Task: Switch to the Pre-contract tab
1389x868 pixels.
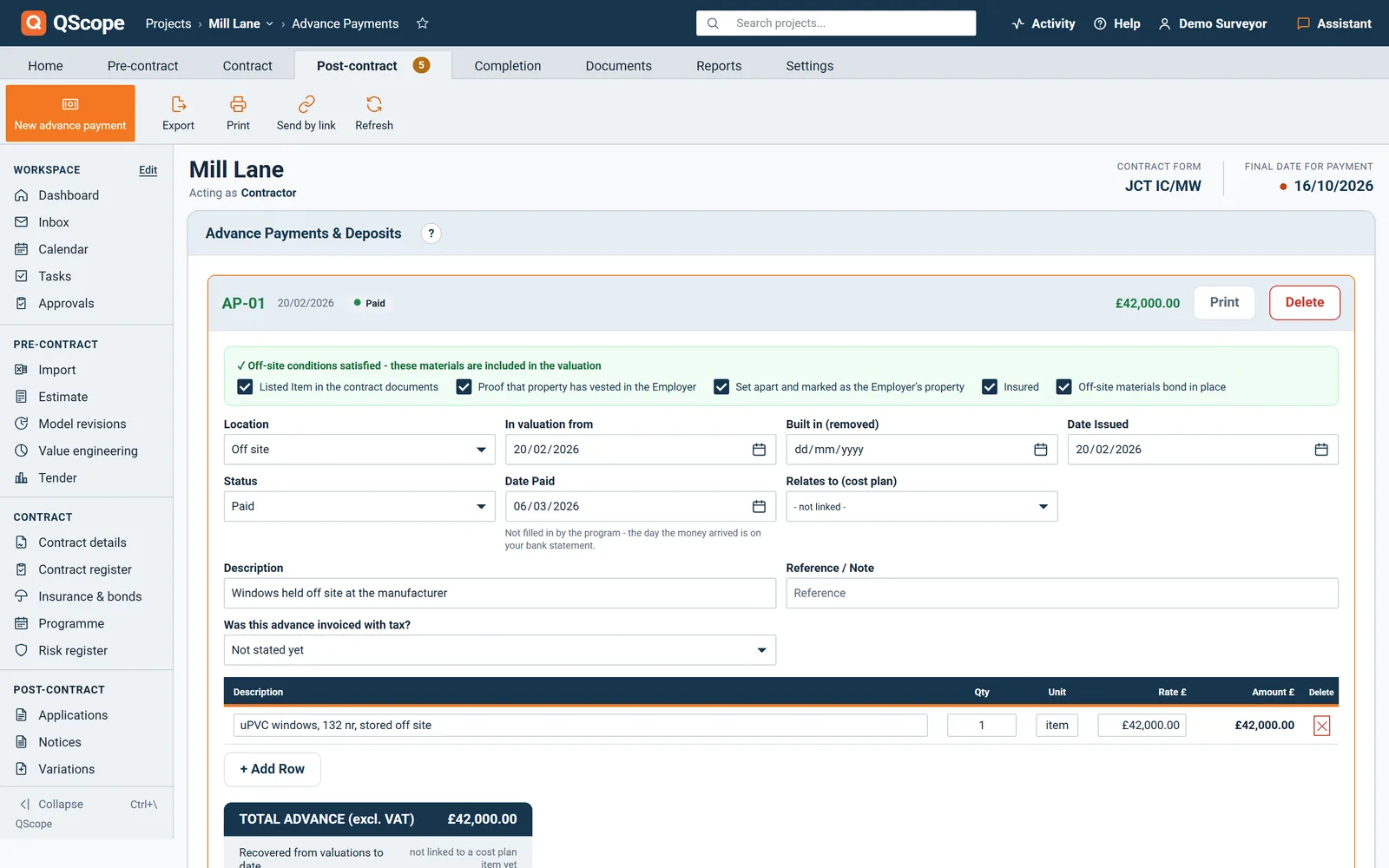Action: [142, 66]
